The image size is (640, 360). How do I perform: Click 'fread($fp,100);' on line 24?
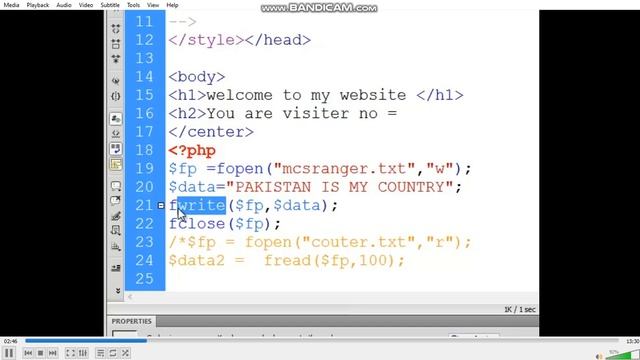334,260
